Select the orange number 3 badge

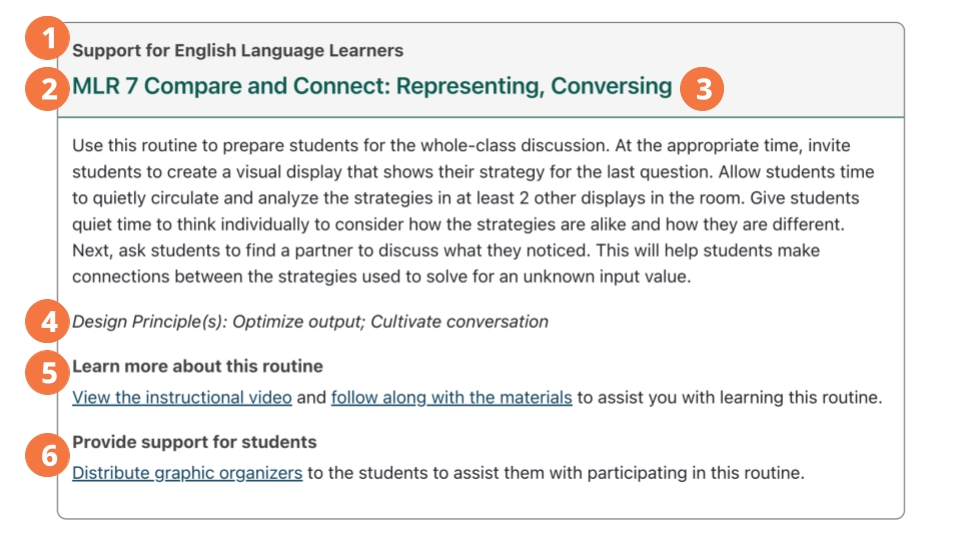[703, 89]
